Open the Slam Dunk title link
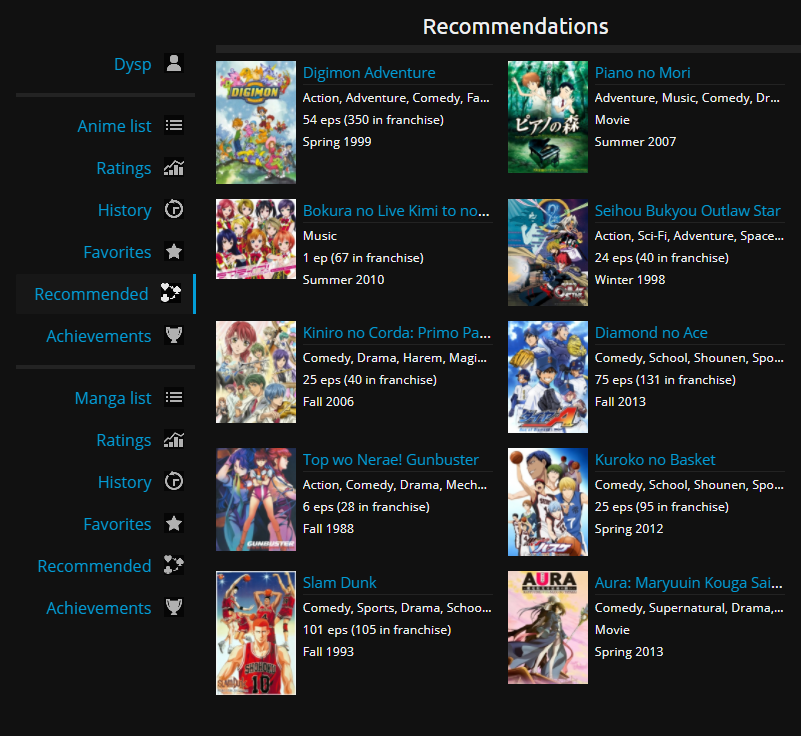 [339, 582]
